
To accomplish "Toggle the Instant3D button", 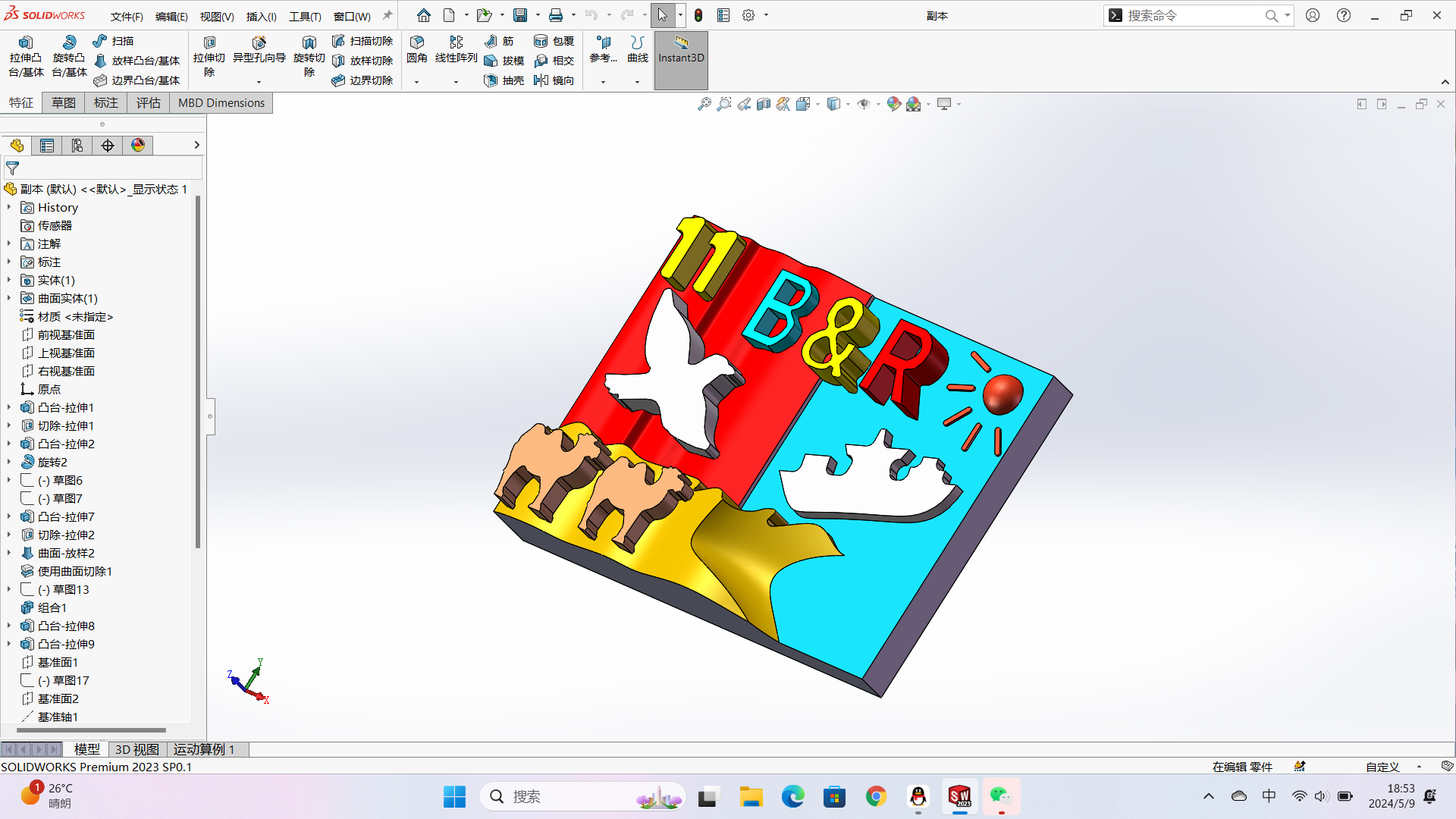I will tap(681, 61).
